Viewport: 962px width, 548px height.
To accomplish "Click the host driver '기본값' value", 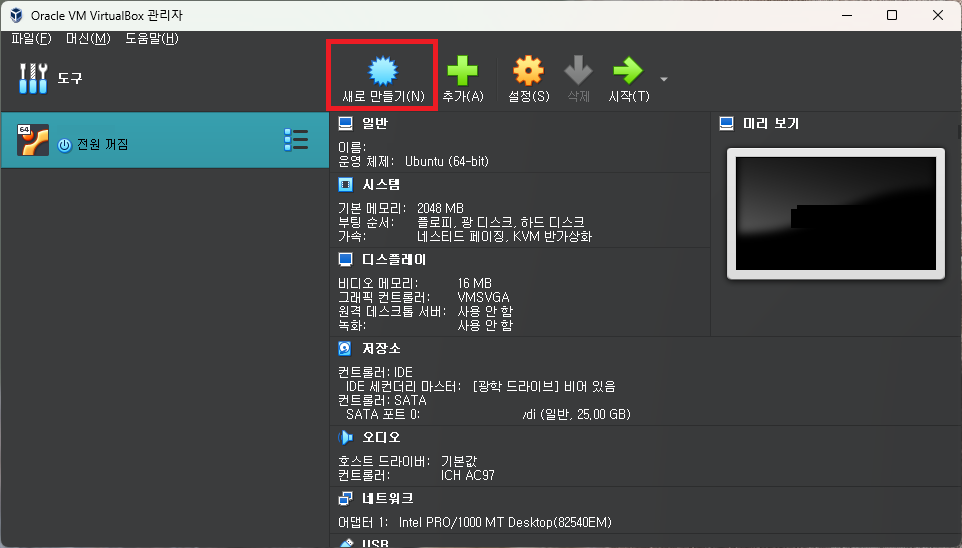I will click(x=458, y=461).
